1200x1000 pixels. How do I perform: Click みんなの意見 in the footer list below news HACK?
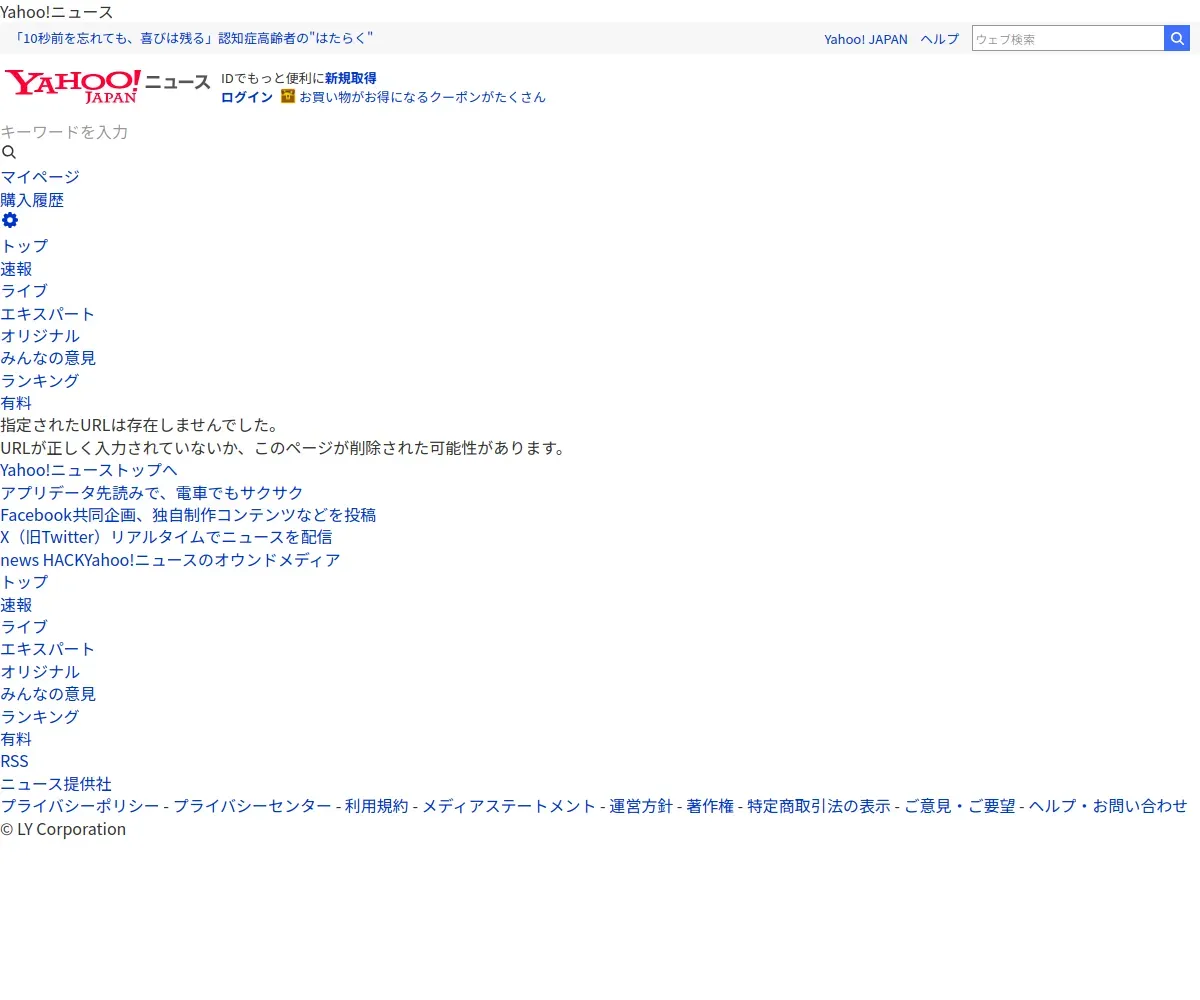pyautogui.click(x=48, y=694)
